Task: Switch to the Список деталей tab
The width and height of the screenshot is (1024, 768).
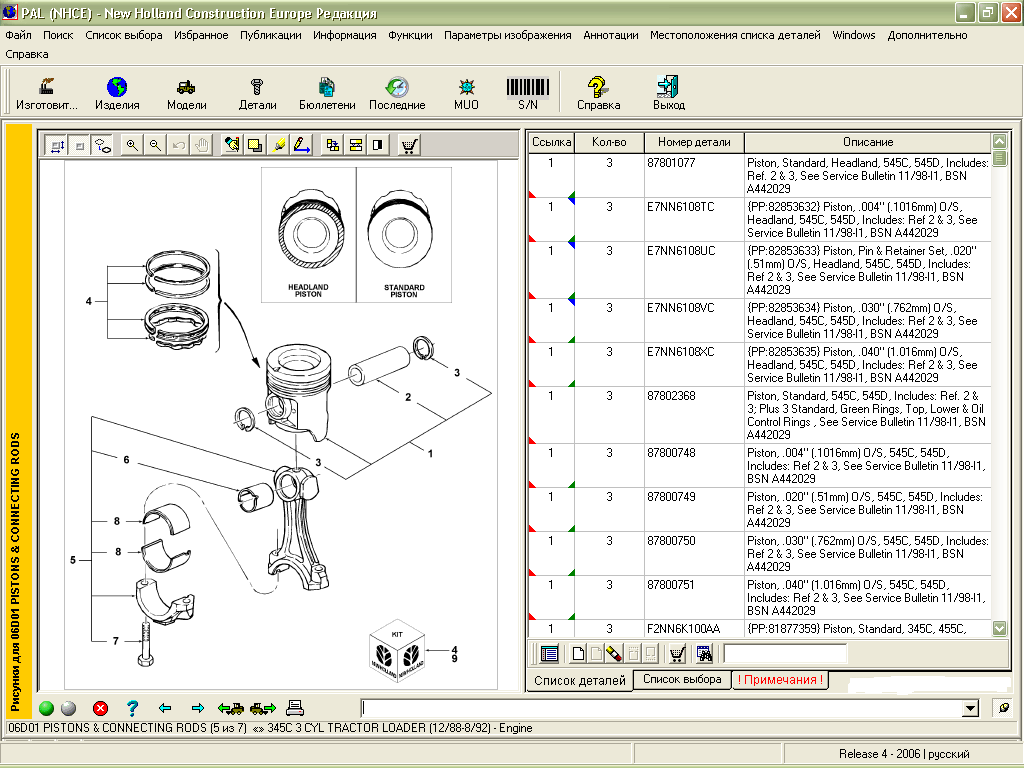Action: pyautogui.click(x=580, y=680)
